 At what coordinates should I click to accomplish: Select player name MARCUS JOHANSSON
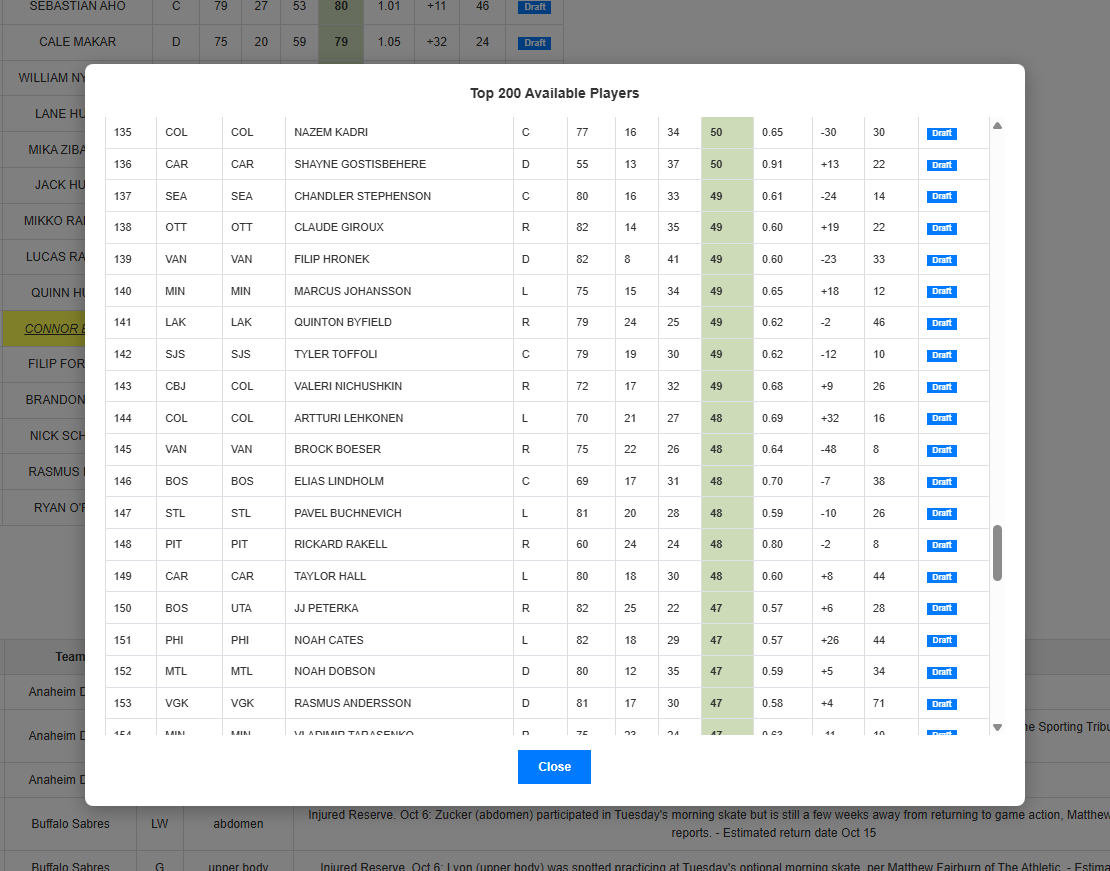[353, 291]
